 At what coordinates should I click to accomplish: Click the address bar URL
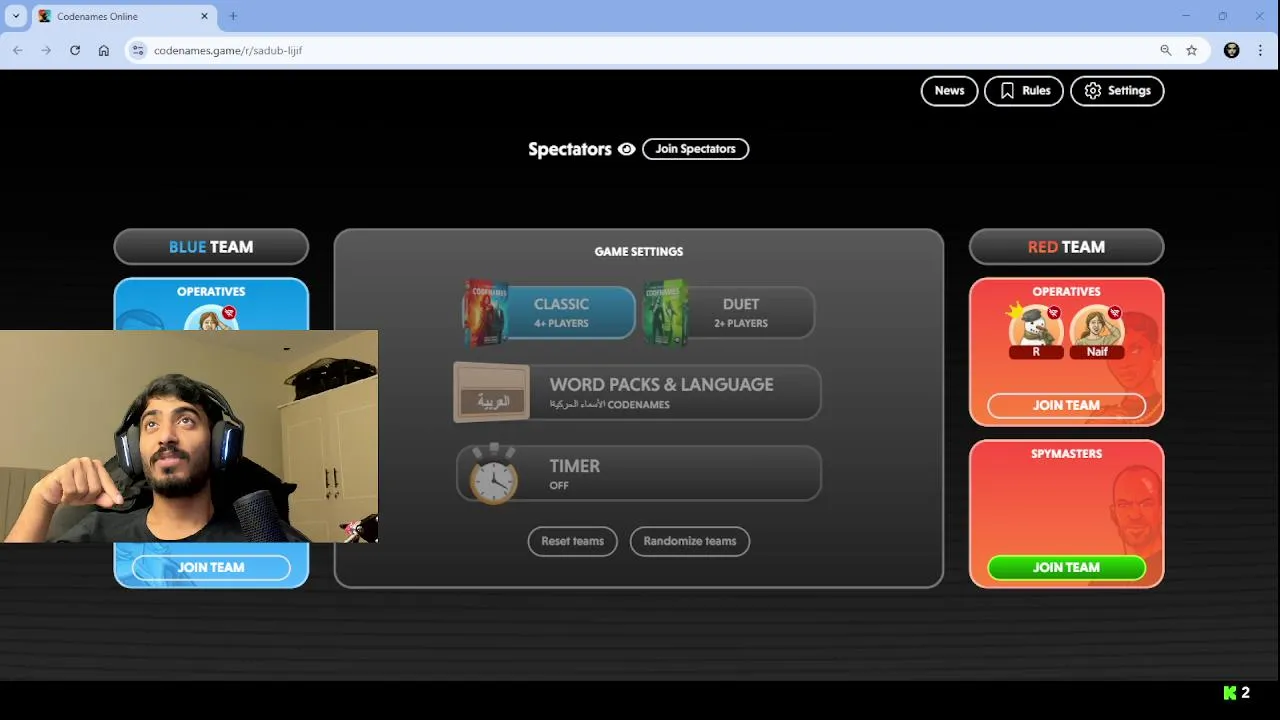pos(228,50)
